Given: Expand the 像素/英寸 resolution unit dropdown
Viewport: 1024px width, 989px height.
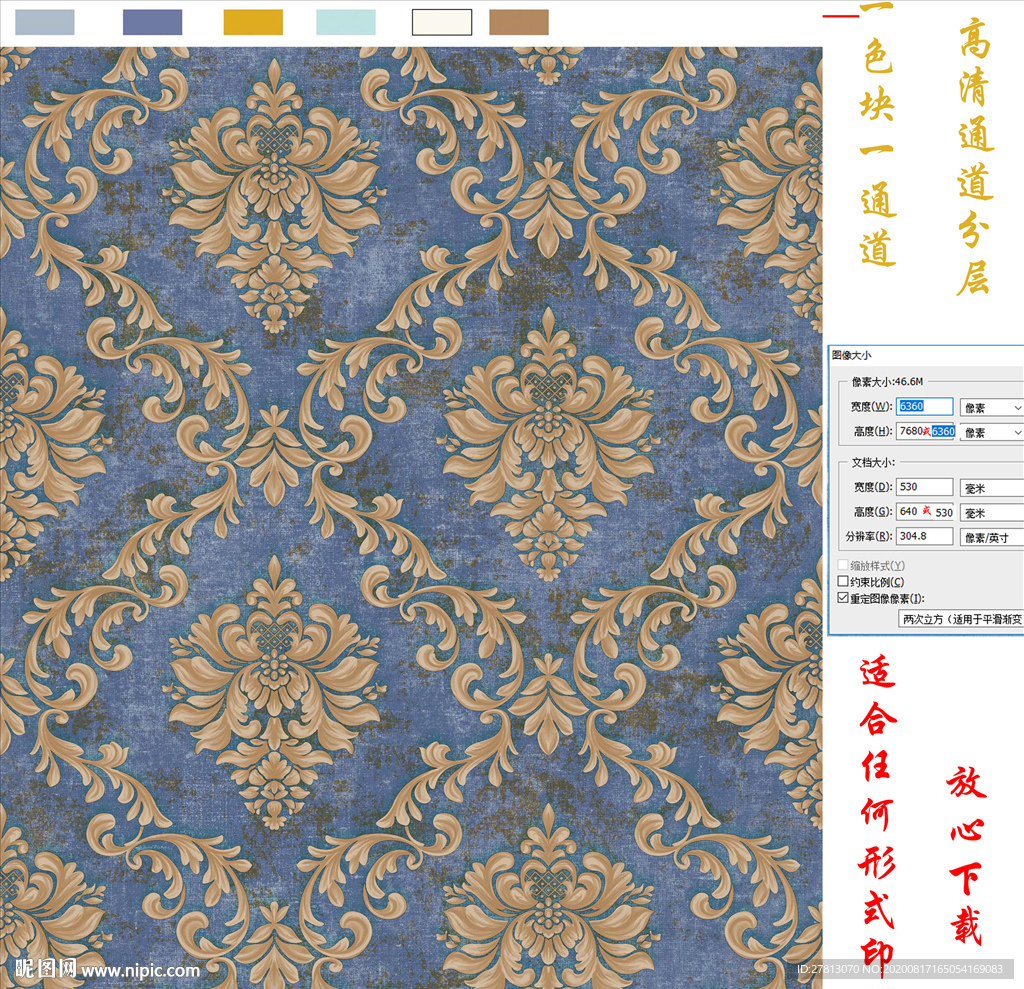Looking at the screenshot, I should point(991,537).
